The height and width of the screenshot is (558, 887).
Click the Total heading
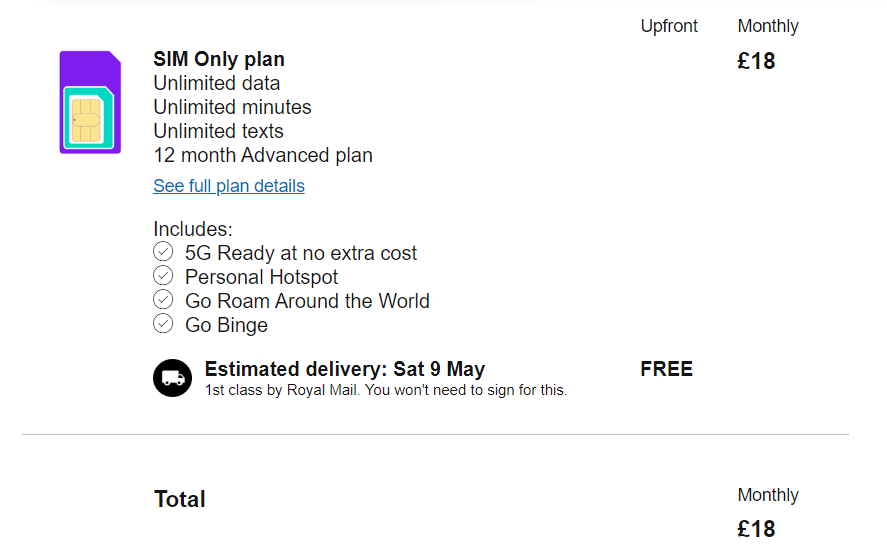click(180, 499)
